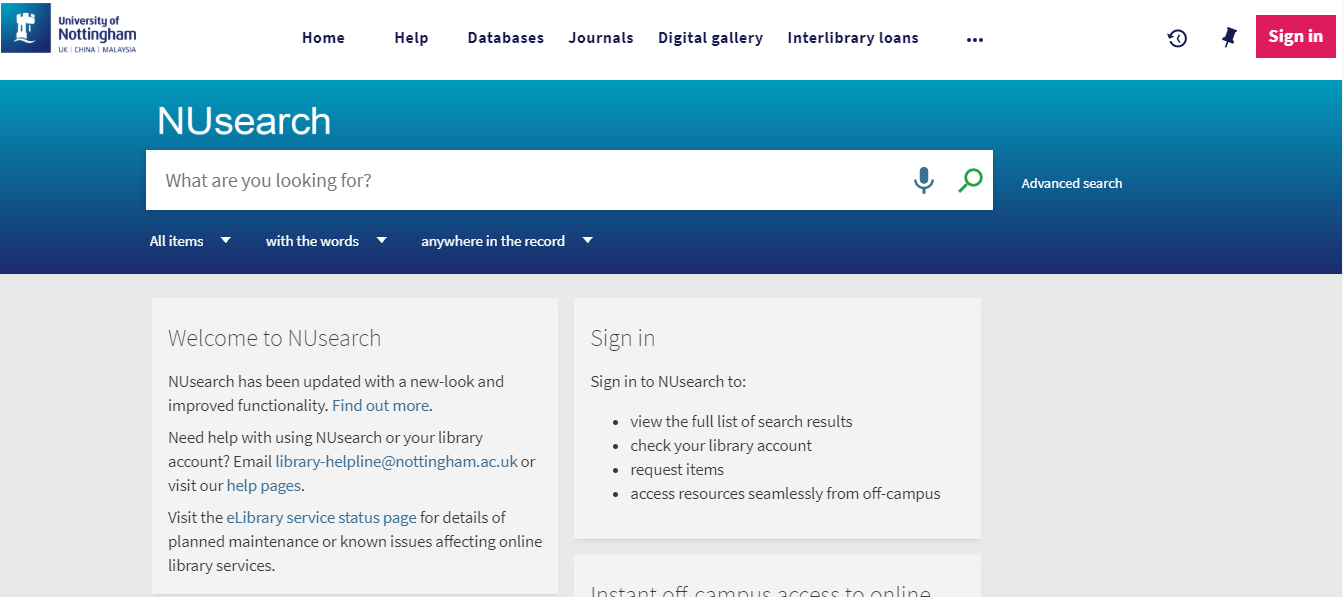Viewport: 1343px width, 597px height.
Task: Go to the Journals page
Action: (601, 38)
